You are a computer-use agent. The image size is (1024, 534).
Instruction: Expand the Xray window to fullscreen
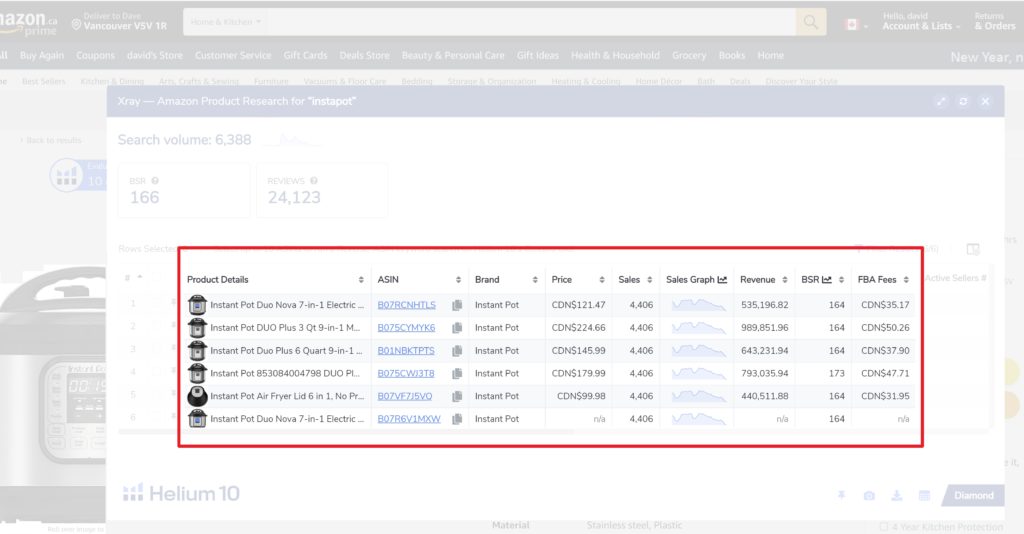tap(941, 102)
